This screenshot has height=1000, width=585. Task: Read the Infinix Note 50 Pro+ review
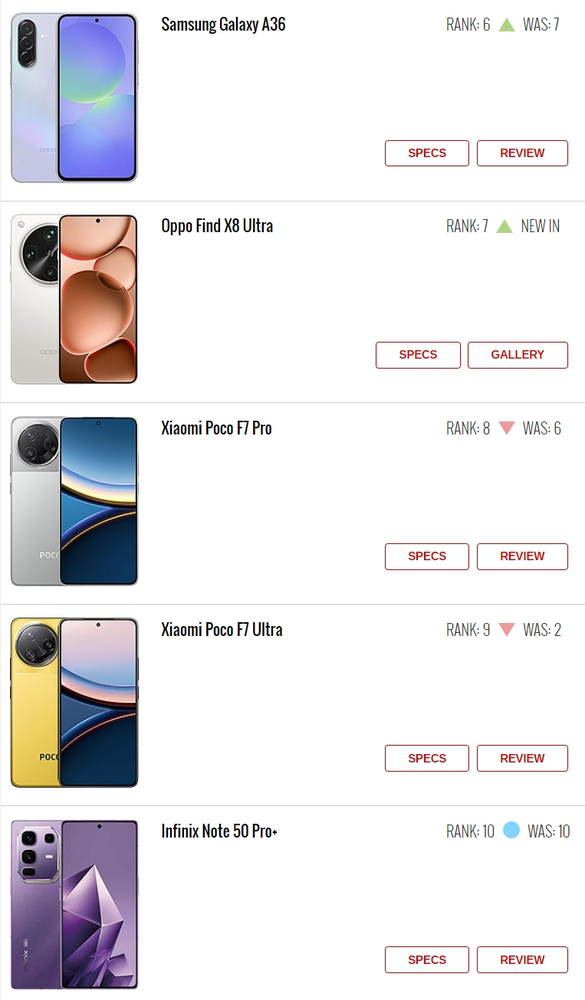[x=522, y=959]
